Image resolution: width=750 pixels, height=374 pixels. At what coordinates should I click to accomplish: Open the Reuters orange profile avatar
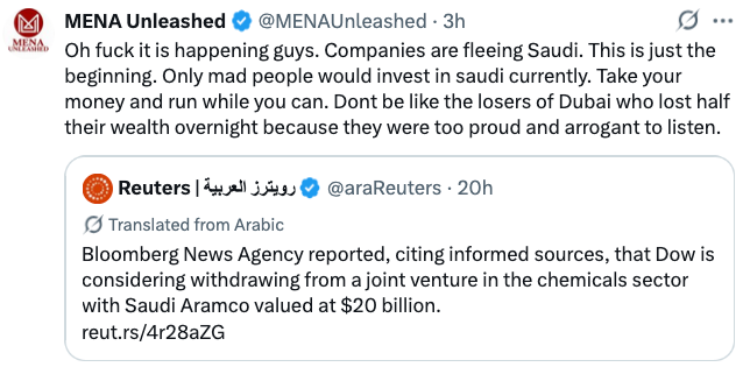point(98,188)
